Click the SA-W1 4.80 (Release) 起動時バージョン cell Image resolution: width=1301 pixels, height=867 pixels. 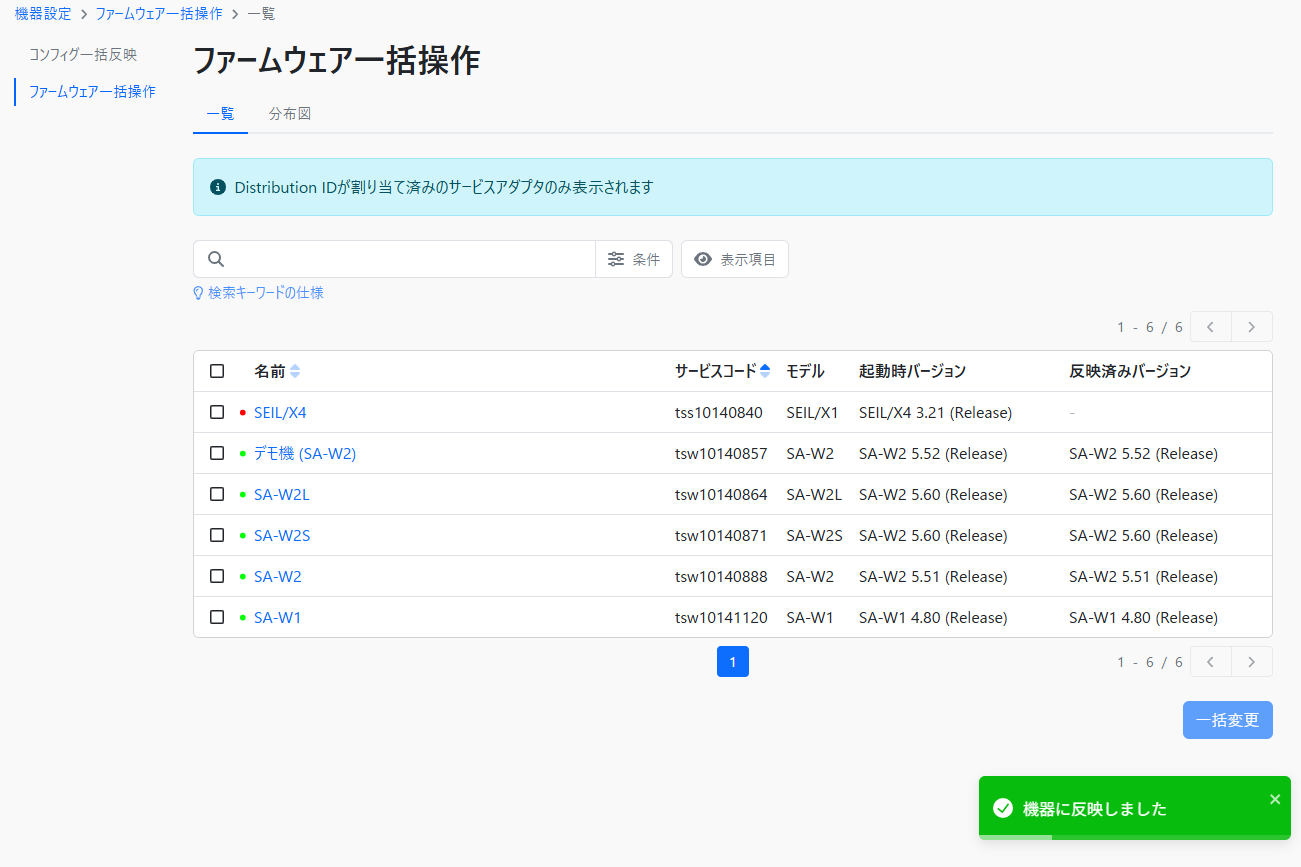tap(933, 618)
